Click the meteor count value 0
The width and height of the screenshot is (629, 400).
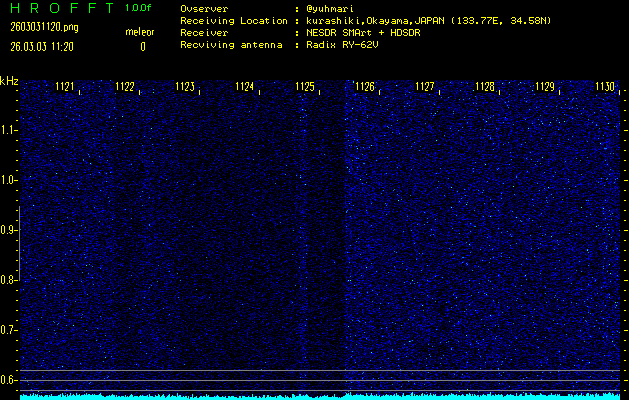point(143,47)
